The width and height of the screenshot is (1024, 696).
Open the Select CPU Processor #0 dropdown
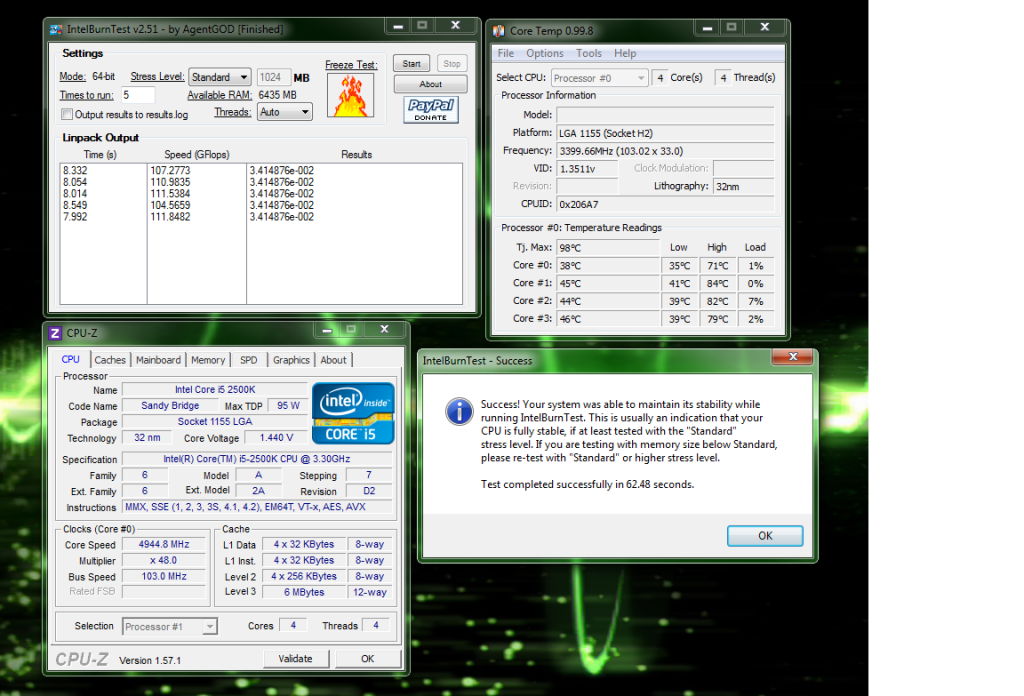pos(600,78)
